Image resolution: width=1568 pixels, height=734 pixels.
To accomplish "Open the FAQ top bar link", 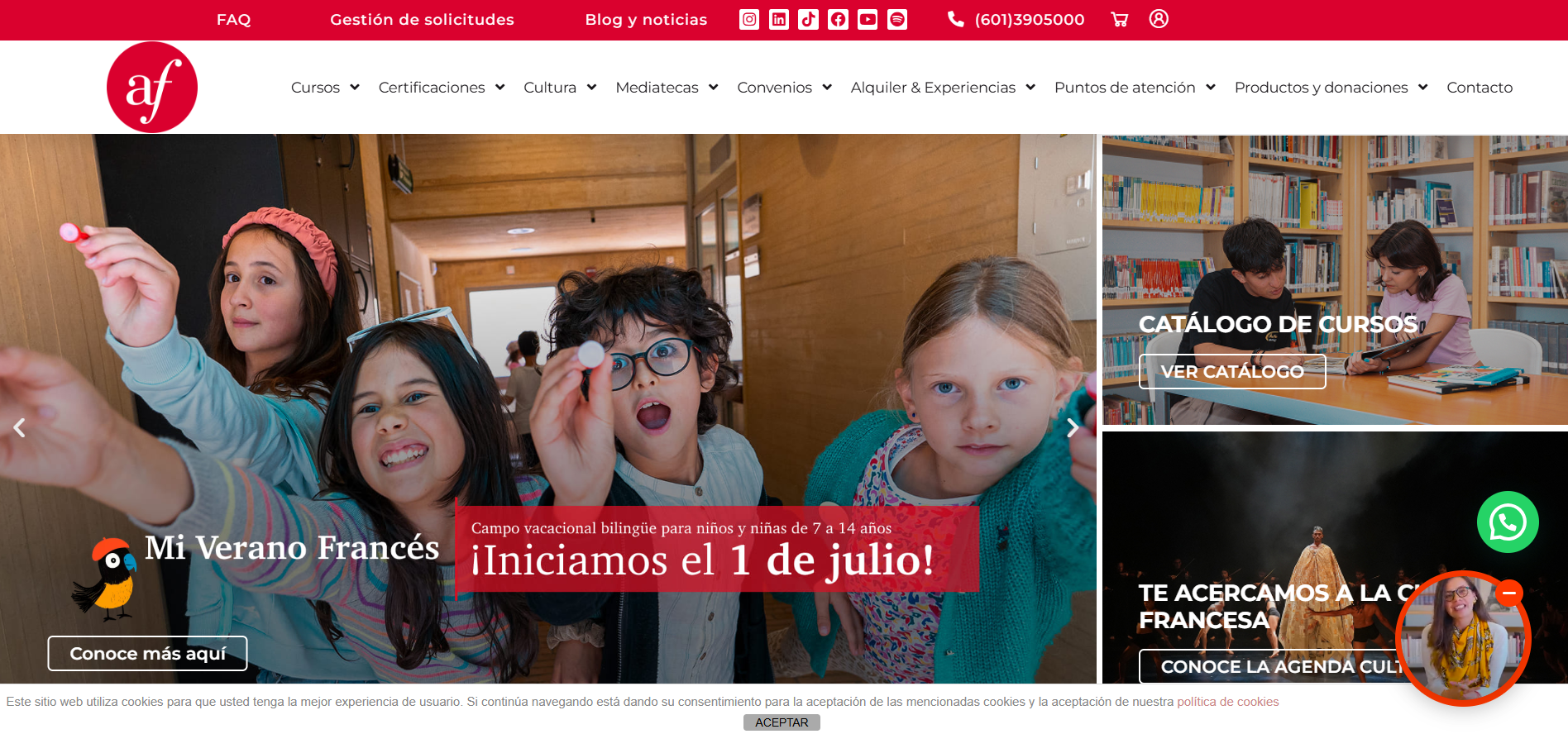I will pyautogui.click(x=233, y=19).
